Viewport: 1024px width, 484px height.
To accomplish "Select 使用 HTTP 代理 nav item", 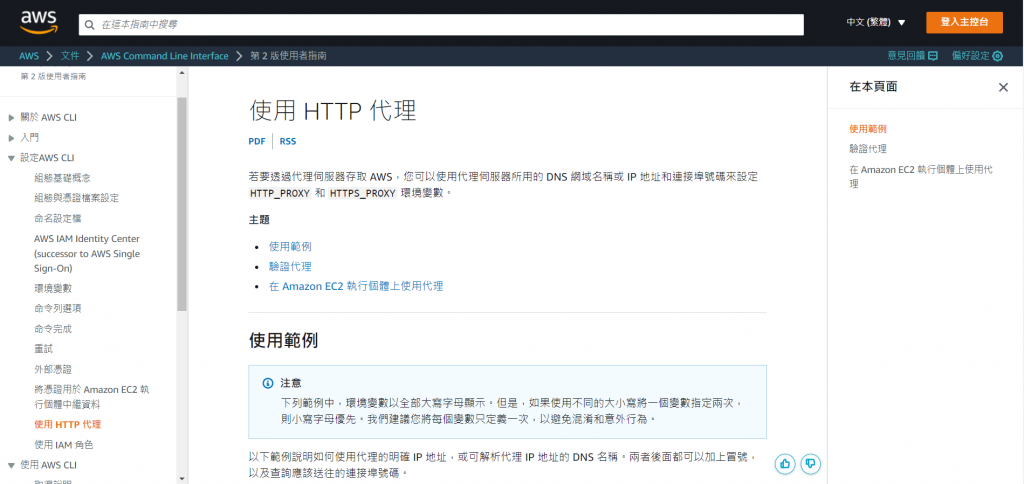I will pos(67,425).
